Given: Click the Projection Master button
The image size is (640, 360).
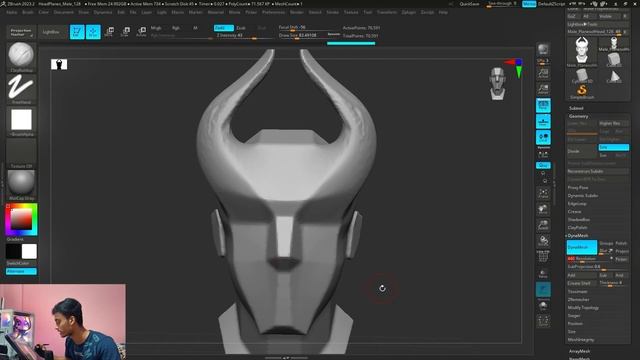Looking at the screenshot, I should click(21, 32).
